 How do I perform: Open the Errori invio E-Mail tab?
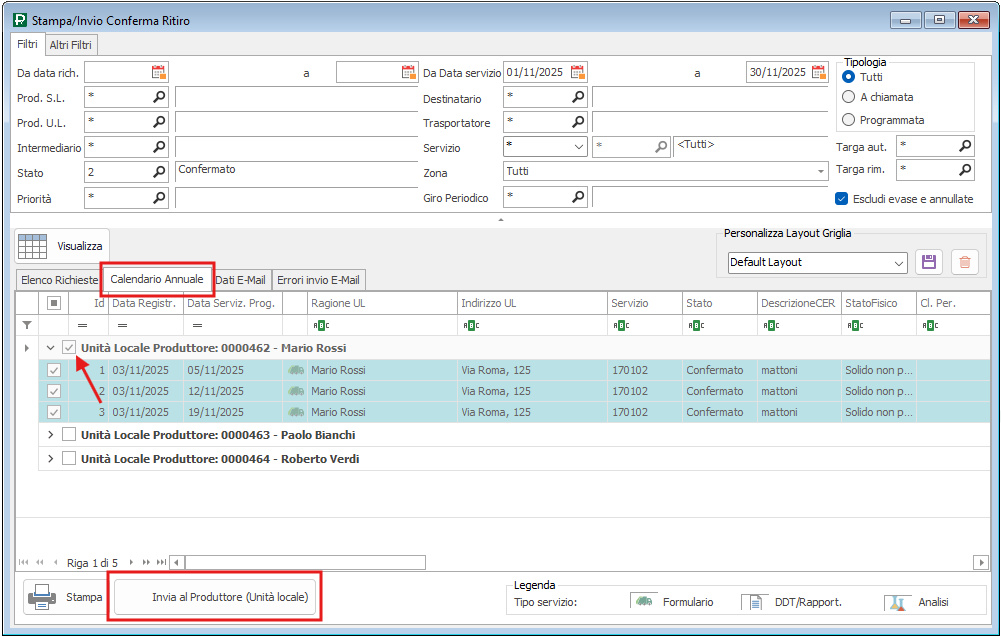pos(320,280)
